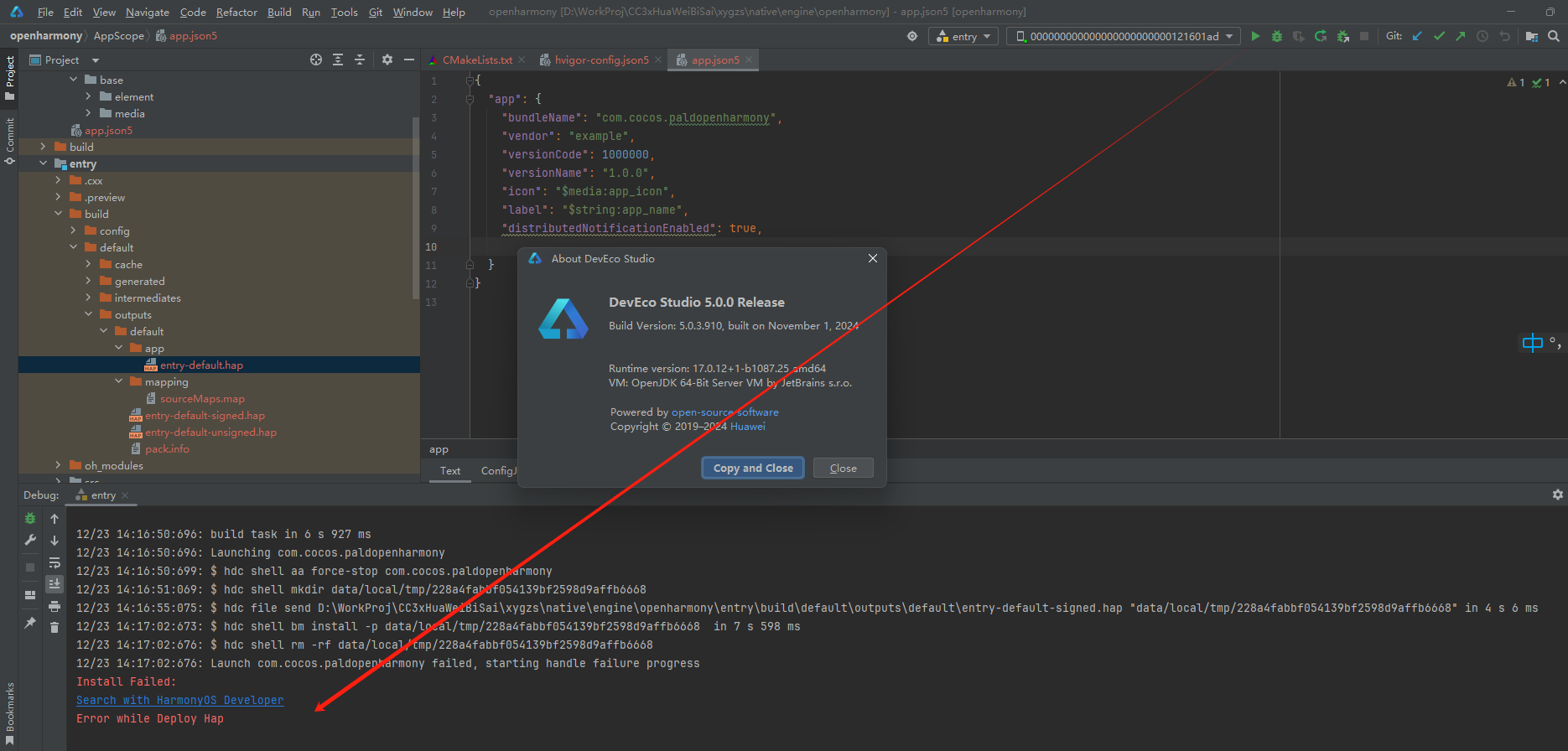Switch to the hvigor-config.json5 tab

[x=601, y=60]
